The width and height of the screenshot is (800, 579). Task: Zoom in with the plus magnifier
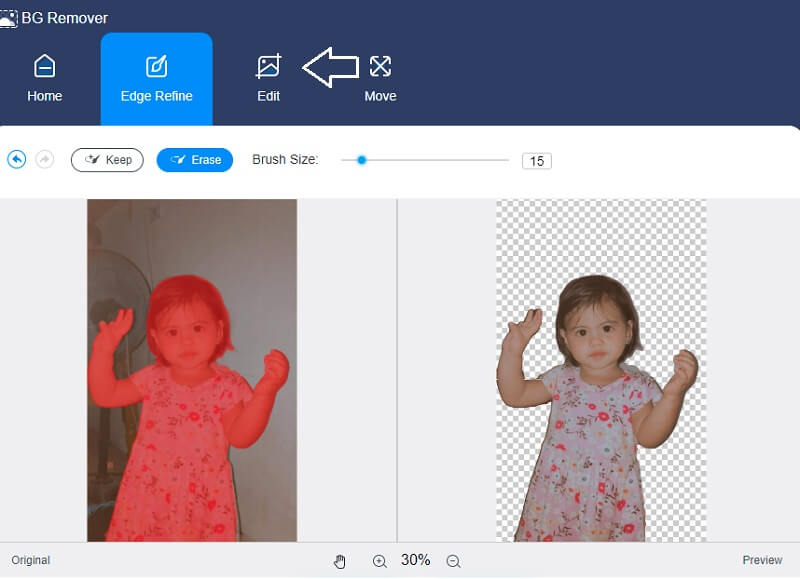(379, 561)
